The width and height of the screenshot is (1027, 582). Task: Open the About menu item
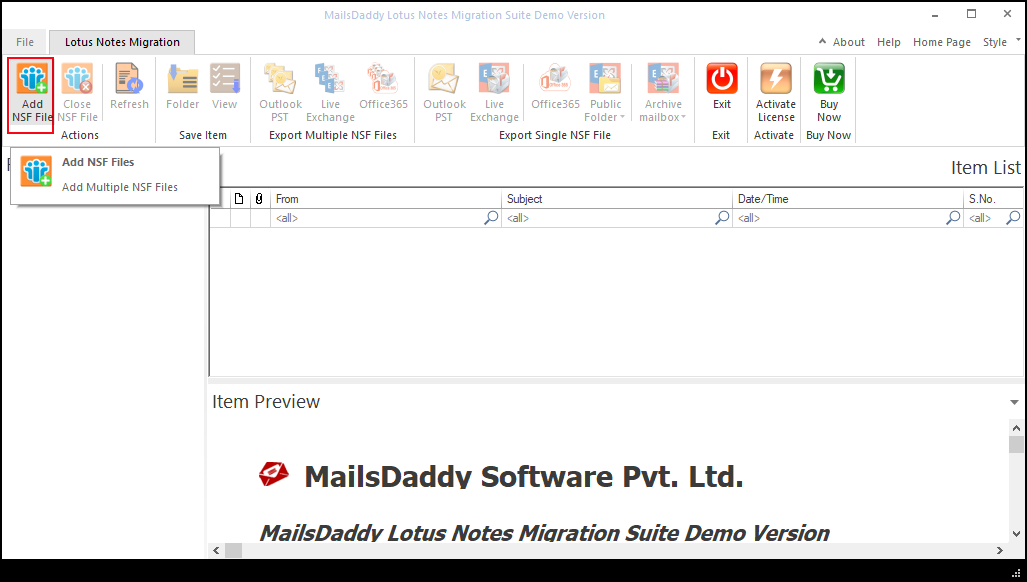click(x=848, y=42)
